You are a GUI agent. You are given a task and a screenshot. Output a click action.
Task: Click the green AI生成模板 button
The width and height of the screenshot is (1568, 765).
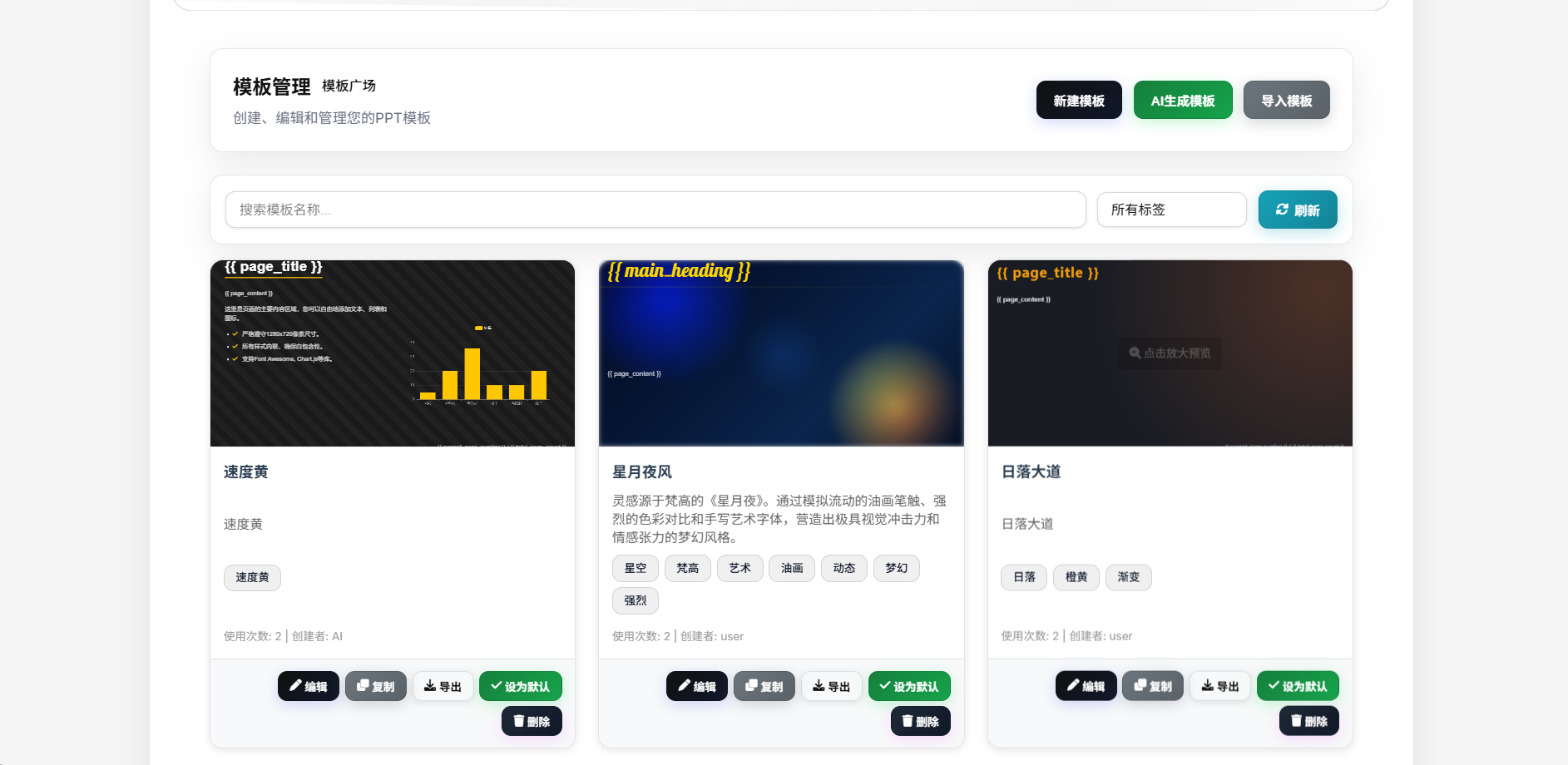point(1182,100)
